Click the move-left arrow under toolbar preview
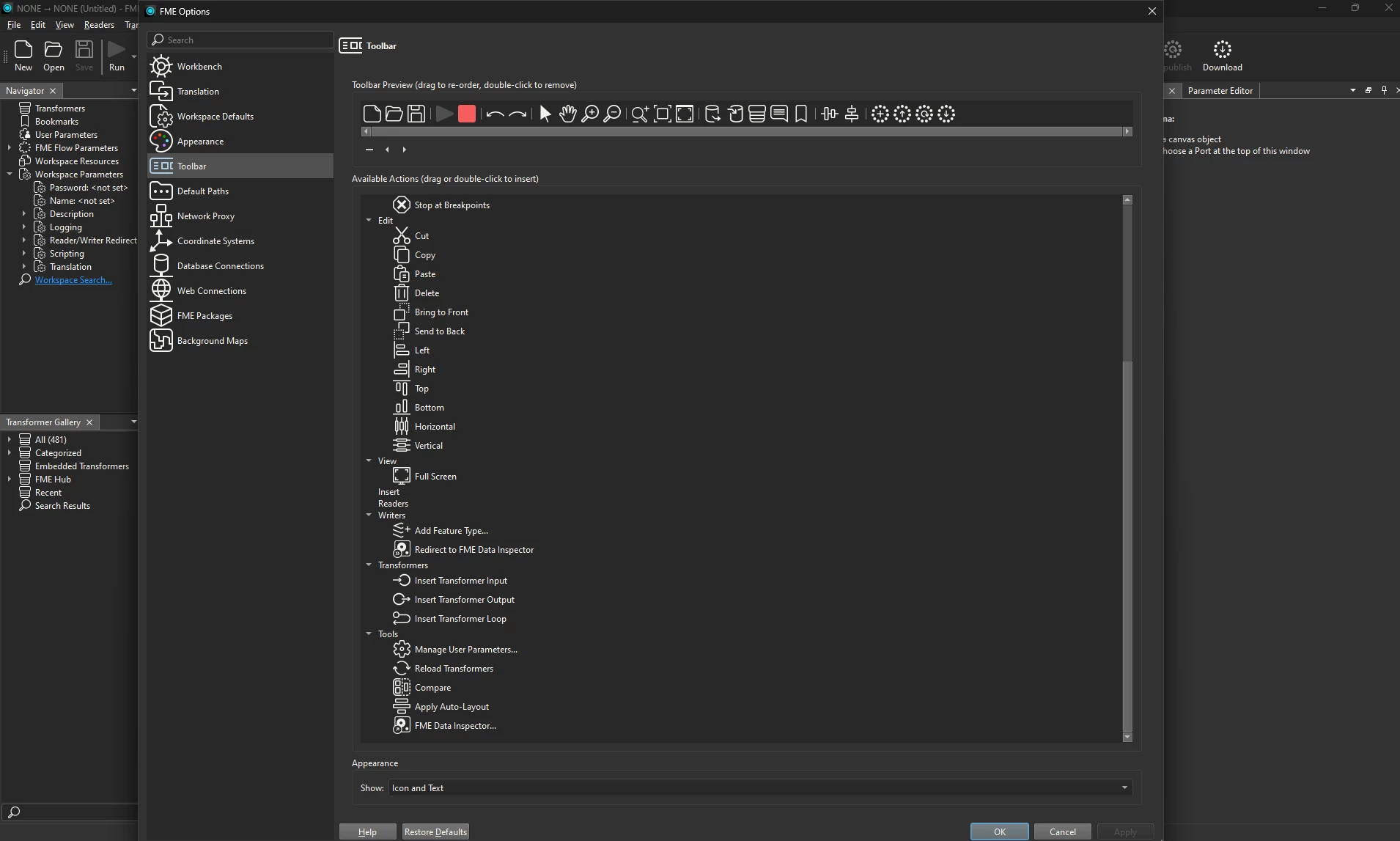Screen dimensions: 1400x841 click(387, 150)
